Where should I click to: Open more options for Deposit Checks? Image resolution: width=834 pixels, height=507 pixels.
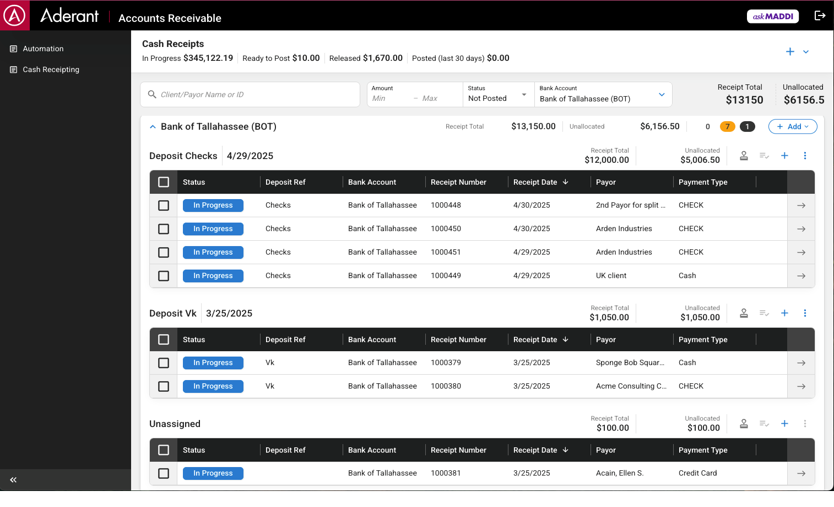coord(805,155)
